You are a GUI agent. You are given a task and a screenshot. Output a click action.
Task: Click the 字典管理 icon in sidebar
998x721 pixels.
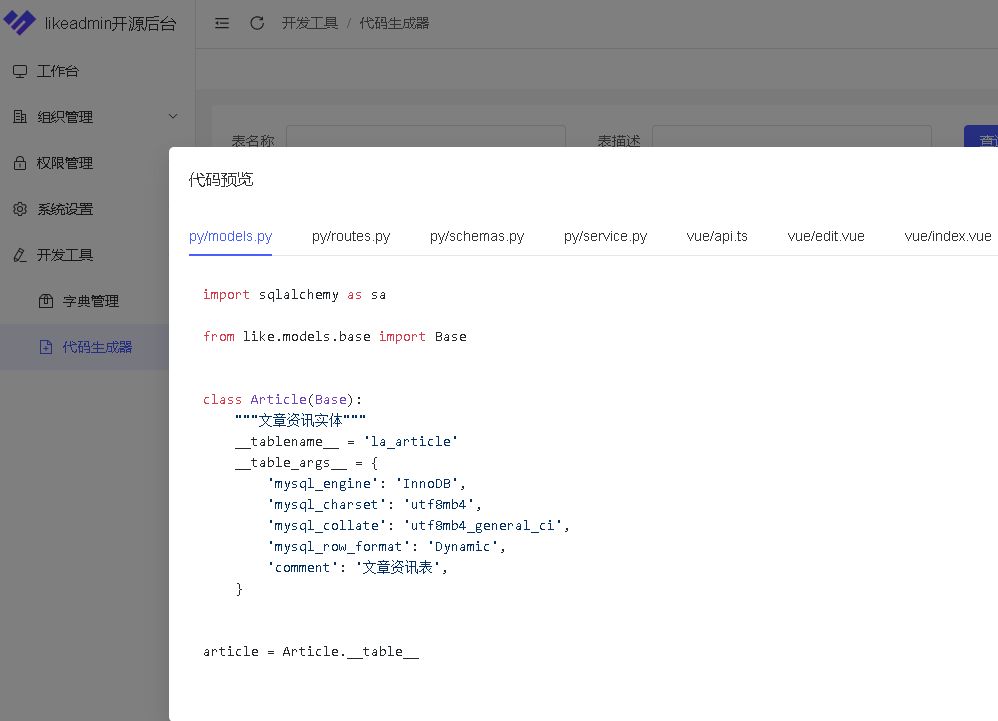[44, 300]
